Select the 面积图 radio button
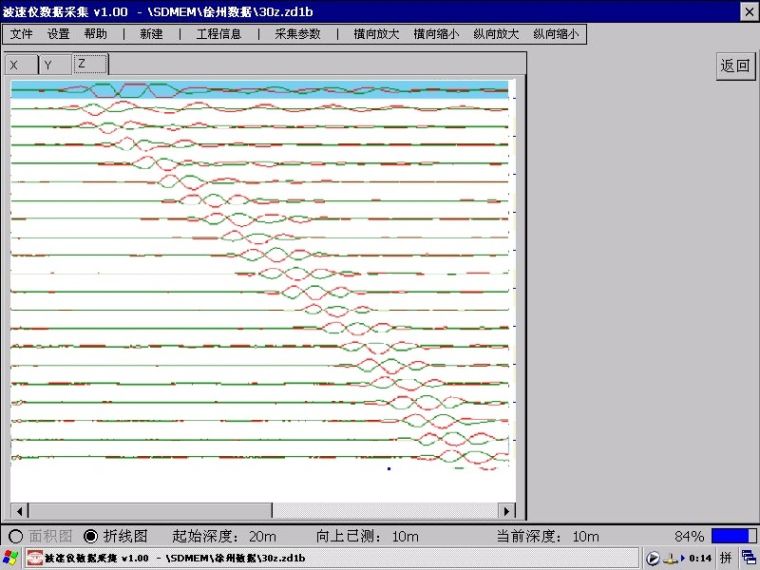This screenshot has height=570, width=760. point(16,536)
